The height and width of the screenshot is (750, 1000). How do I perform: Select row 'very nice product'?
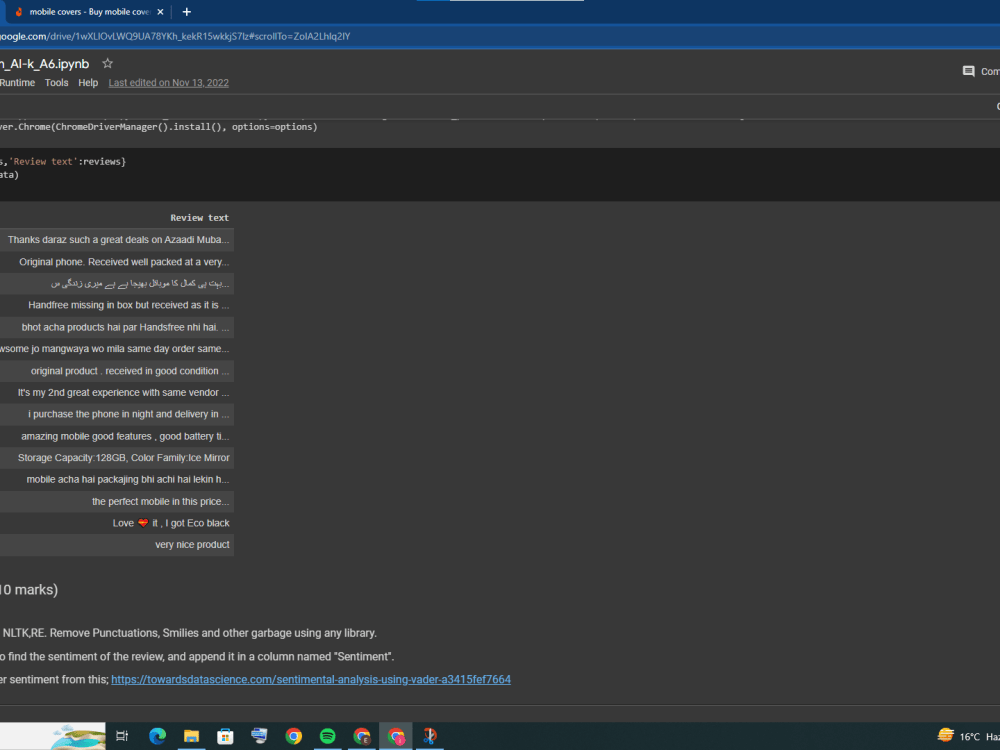(117, 545)
